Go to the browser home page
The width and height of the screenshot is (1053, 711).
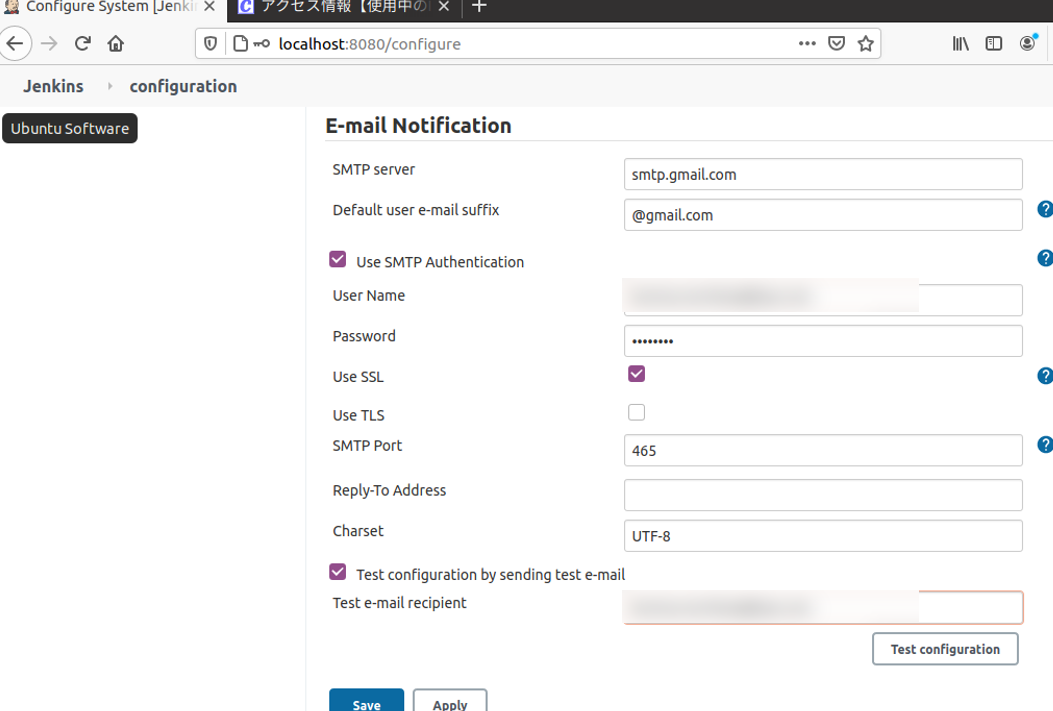pos(116,44)
